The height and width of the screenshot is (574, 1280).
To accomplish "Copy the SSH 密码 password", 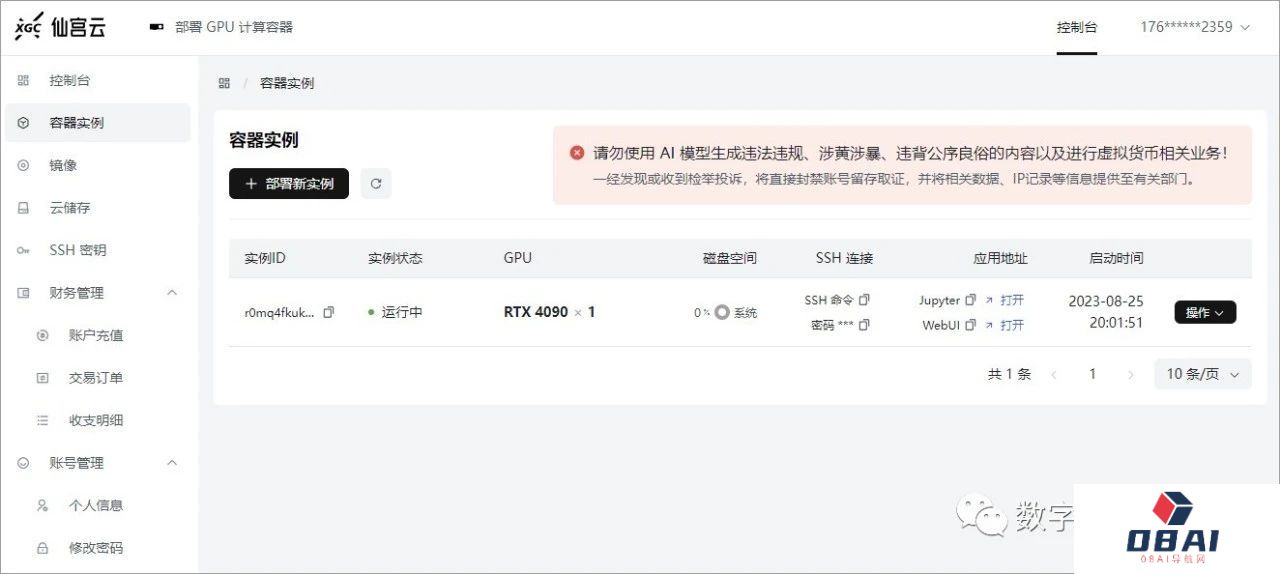I will tap(865, 325).
